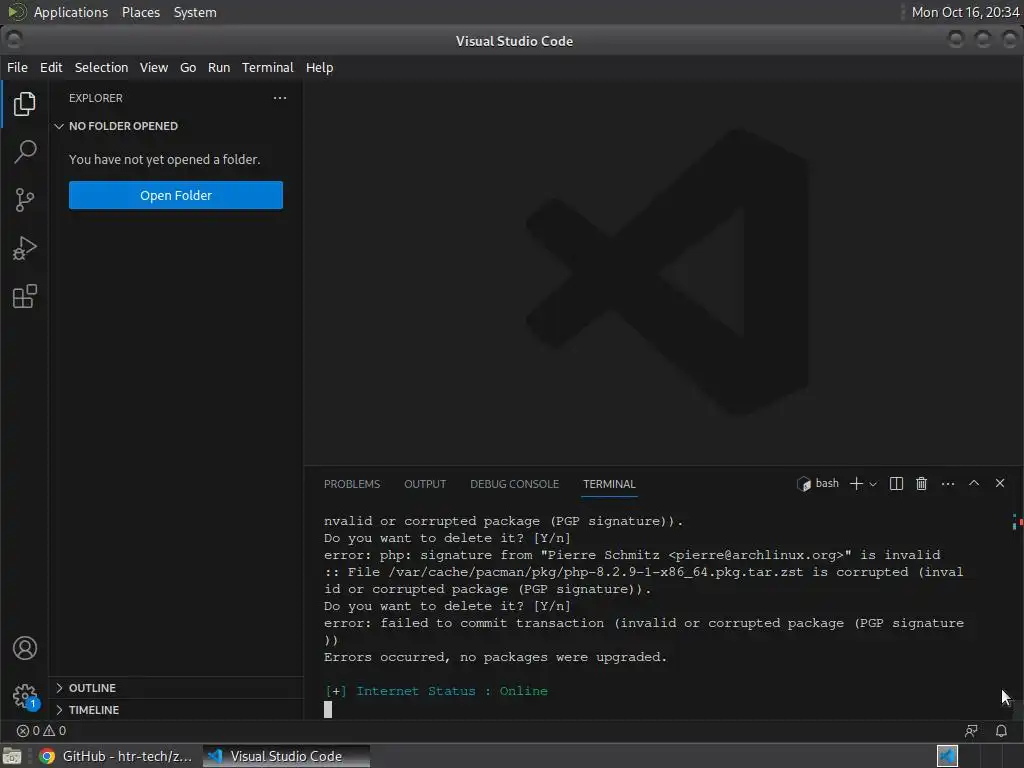Split the terminal panel

pyautogui.click(x=896, y=483)
